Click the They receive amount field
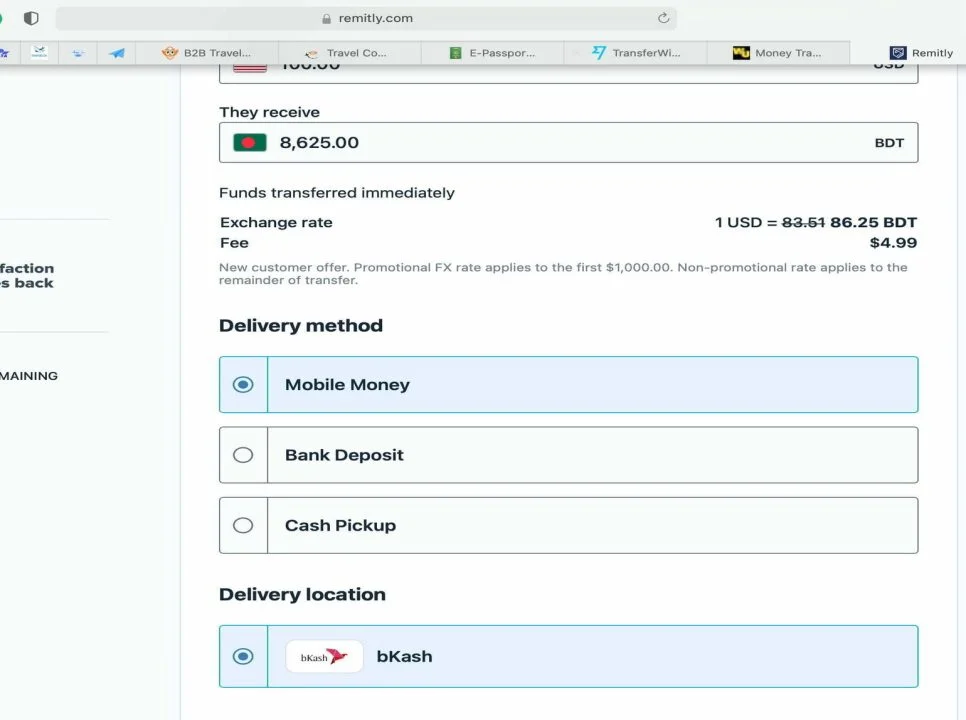This screenshot has height=720, width=966. [x=568, y=142]
